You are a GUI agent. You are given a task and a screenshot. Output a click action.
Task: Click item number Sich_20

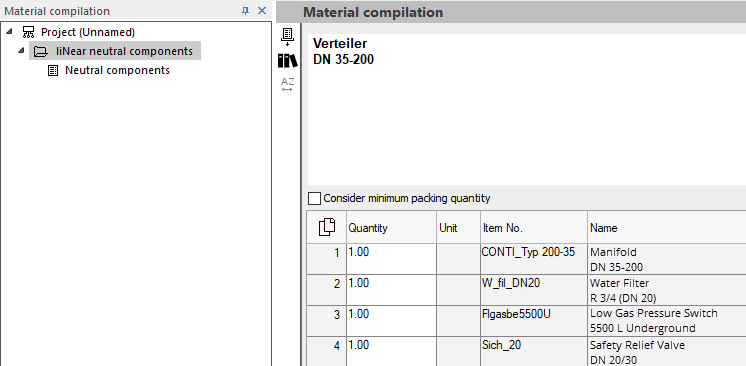click(x=534, y=351)
